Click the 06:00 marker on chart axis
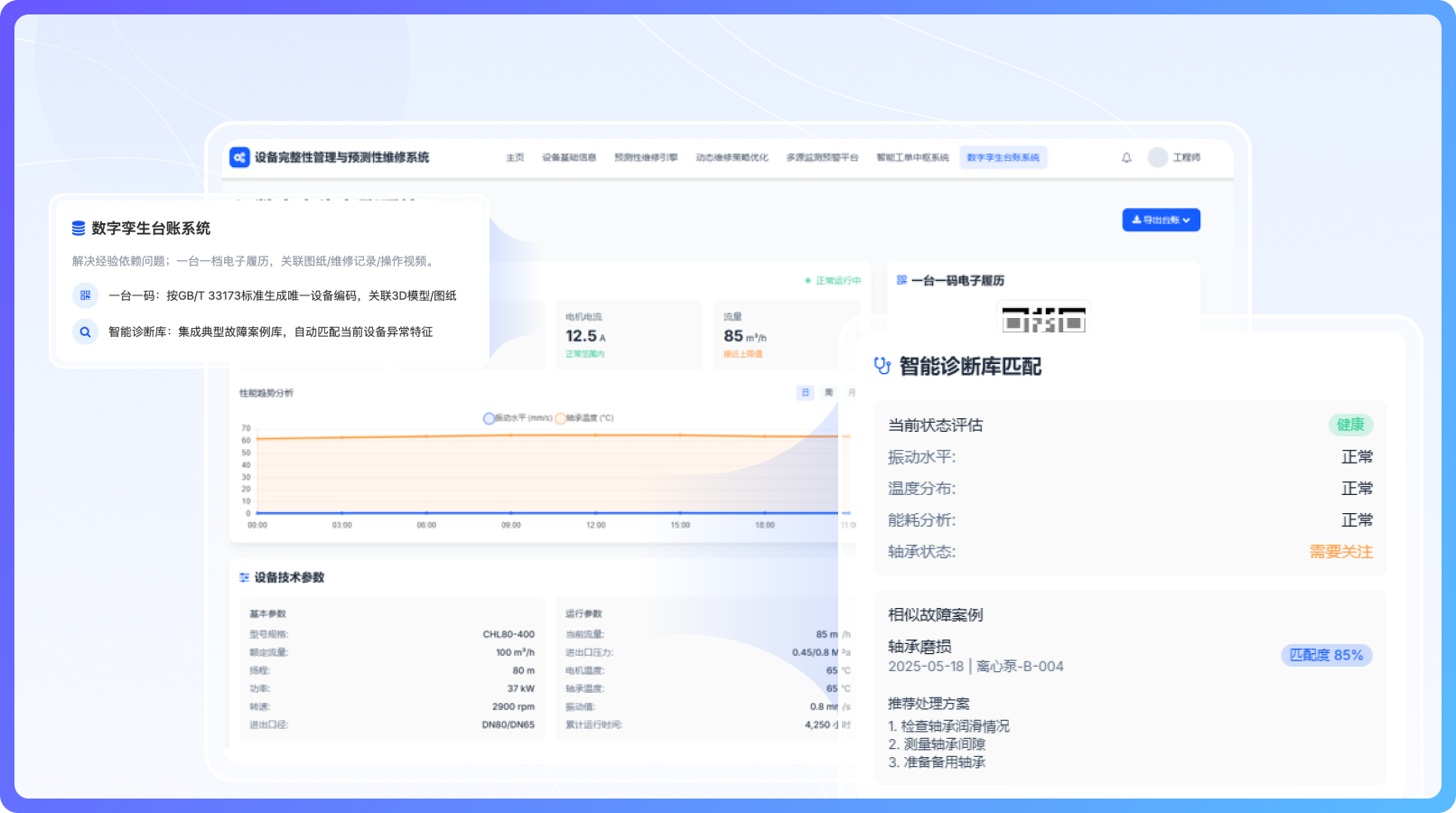This screenshot has width=1456, height=813. (x=426, y=525)
